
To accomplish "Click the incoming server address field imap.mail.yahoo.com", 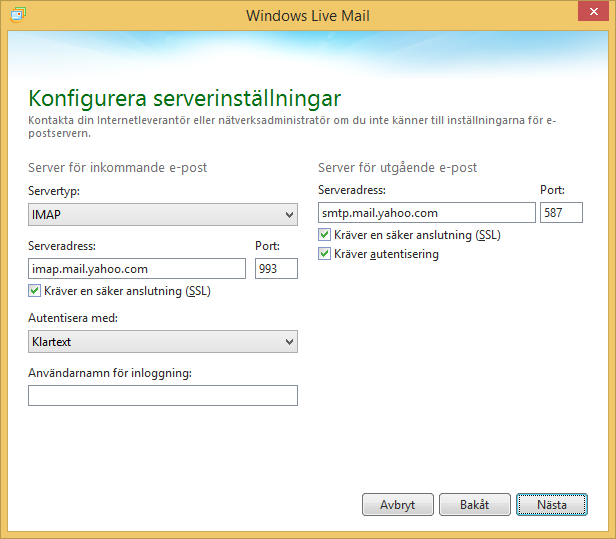I will coord(137,269).
